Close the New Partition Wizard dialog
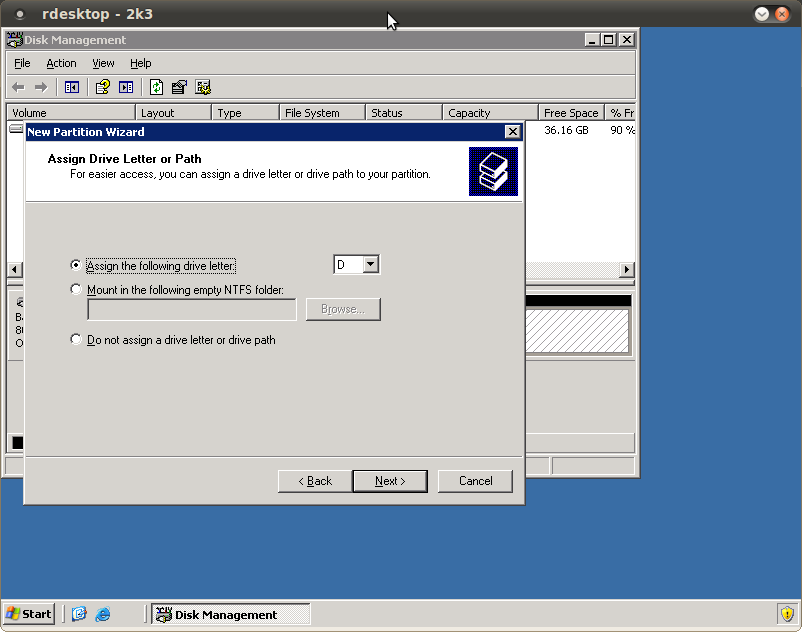Viewport: 802px width, 632px height. pyautogui.click(x=513, y=132)
